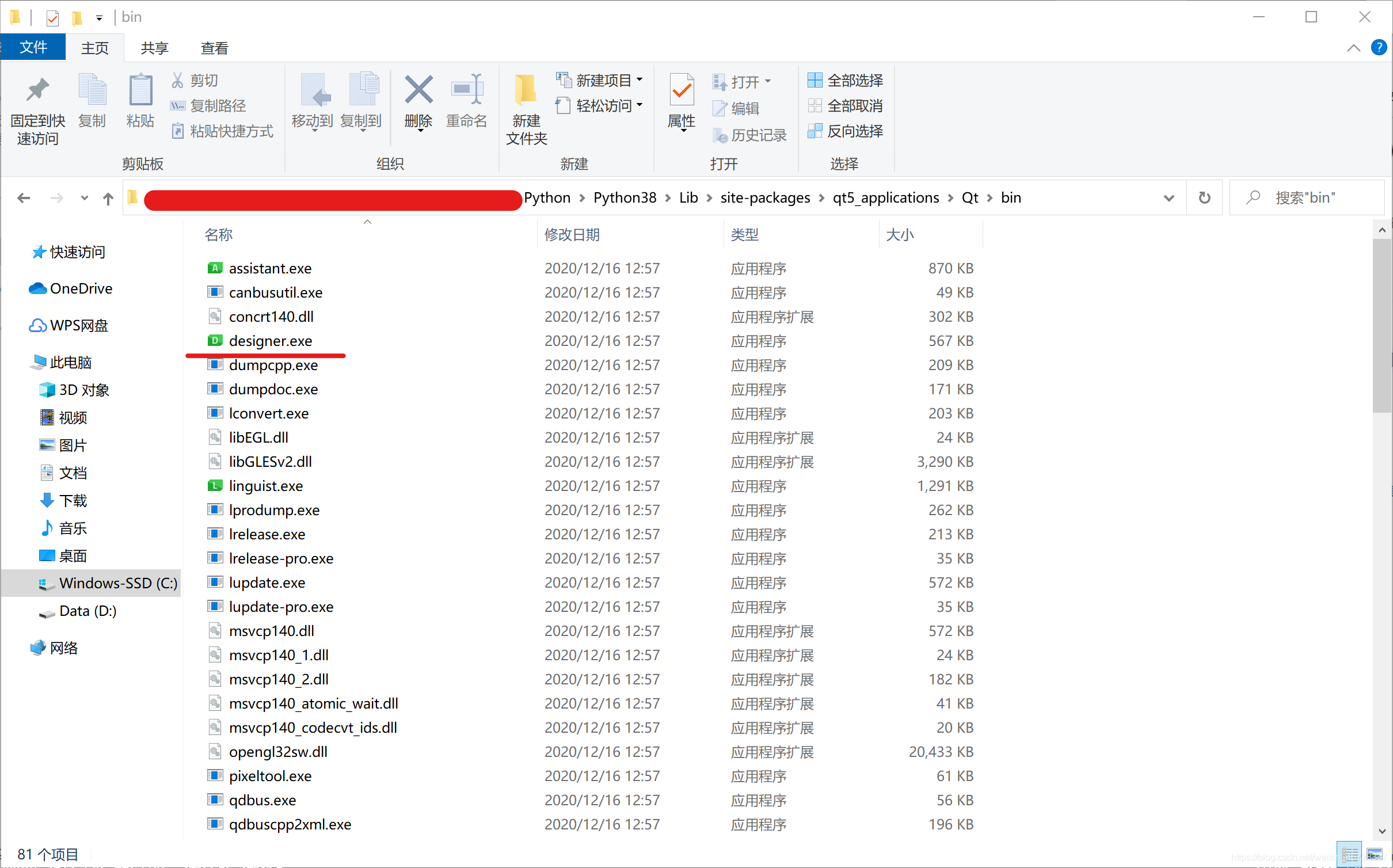Create a New folder from ribbon

tap(526, 108)
